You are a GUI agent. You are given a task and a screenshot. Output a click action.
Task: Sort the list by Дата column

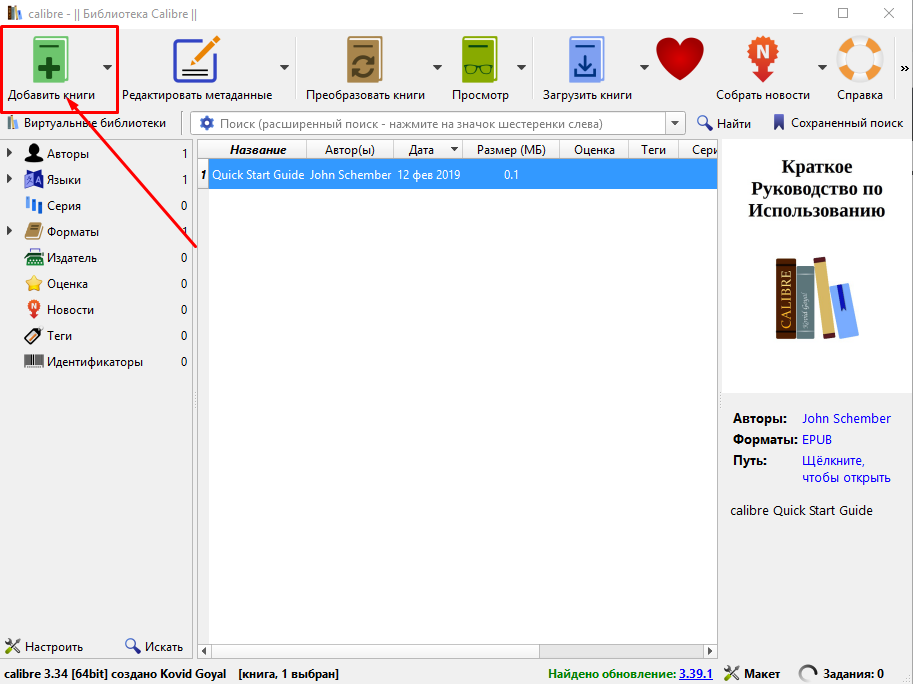click(x=428, y=150)
